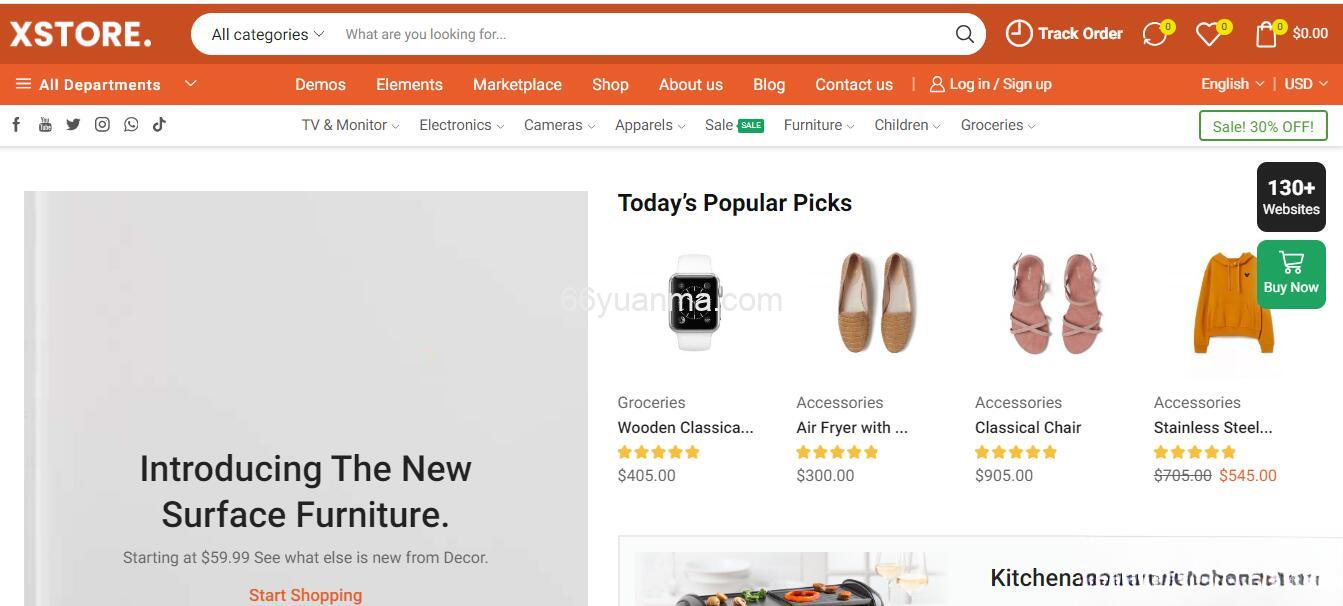Open the compare icon in header
This screenshot has height=606, width=1343.
1156,34
